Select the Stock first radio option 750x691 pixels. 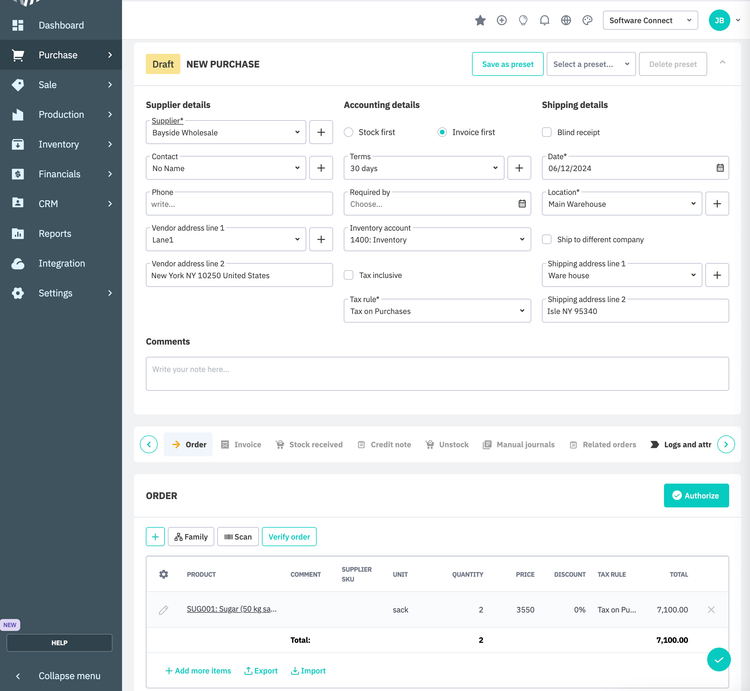349,132
